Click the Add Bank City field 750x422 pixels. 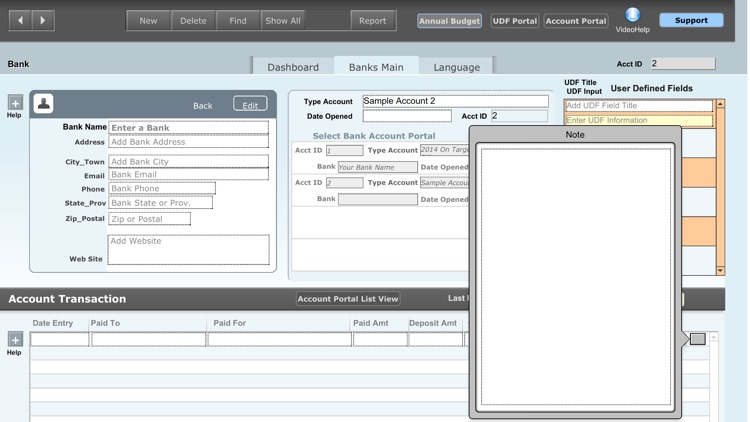pyautogui.click(x=188, y=161)
